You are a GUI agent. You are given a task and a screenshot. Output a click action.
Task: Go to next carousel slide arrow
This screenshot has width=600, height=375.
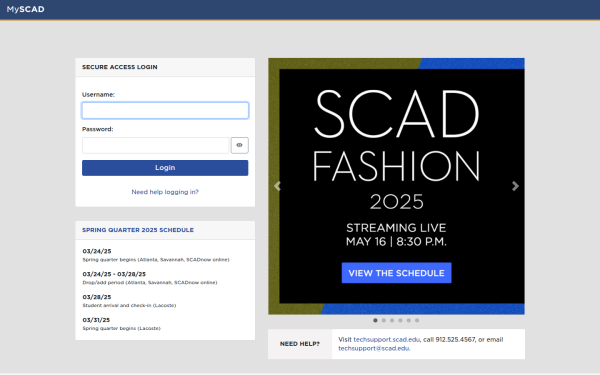[515, 186]
